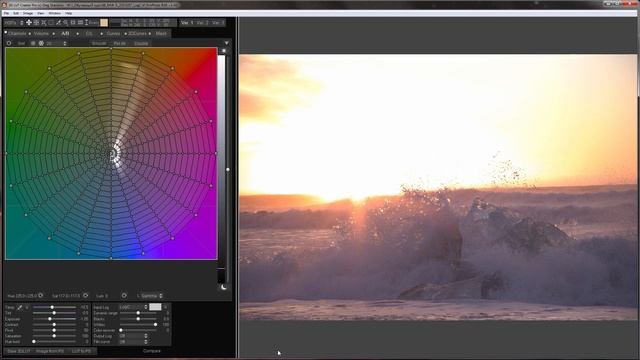Toggle the dot before A/B tab

point(53,33)
